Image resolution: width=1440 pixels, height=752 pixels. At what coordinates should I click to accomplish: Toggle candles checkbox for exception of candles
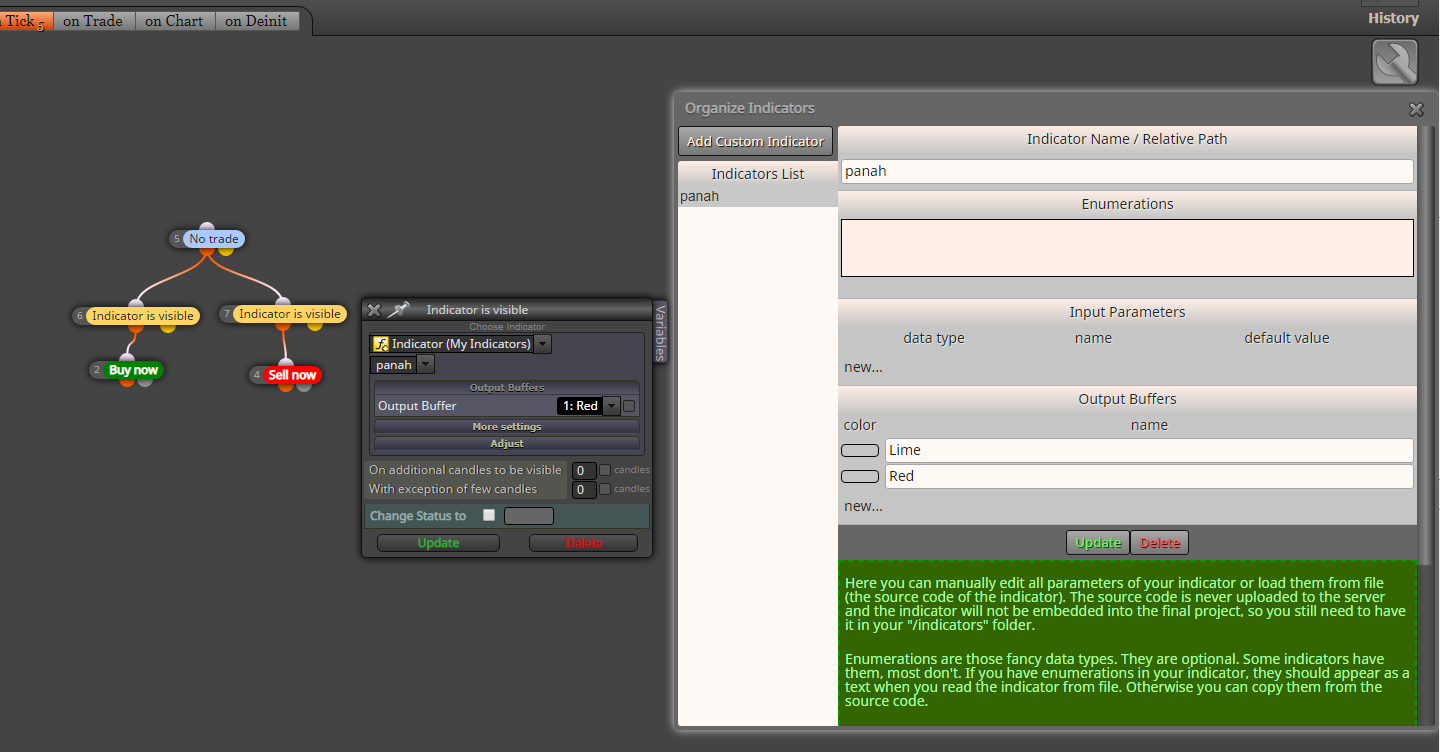coord(605,489)
